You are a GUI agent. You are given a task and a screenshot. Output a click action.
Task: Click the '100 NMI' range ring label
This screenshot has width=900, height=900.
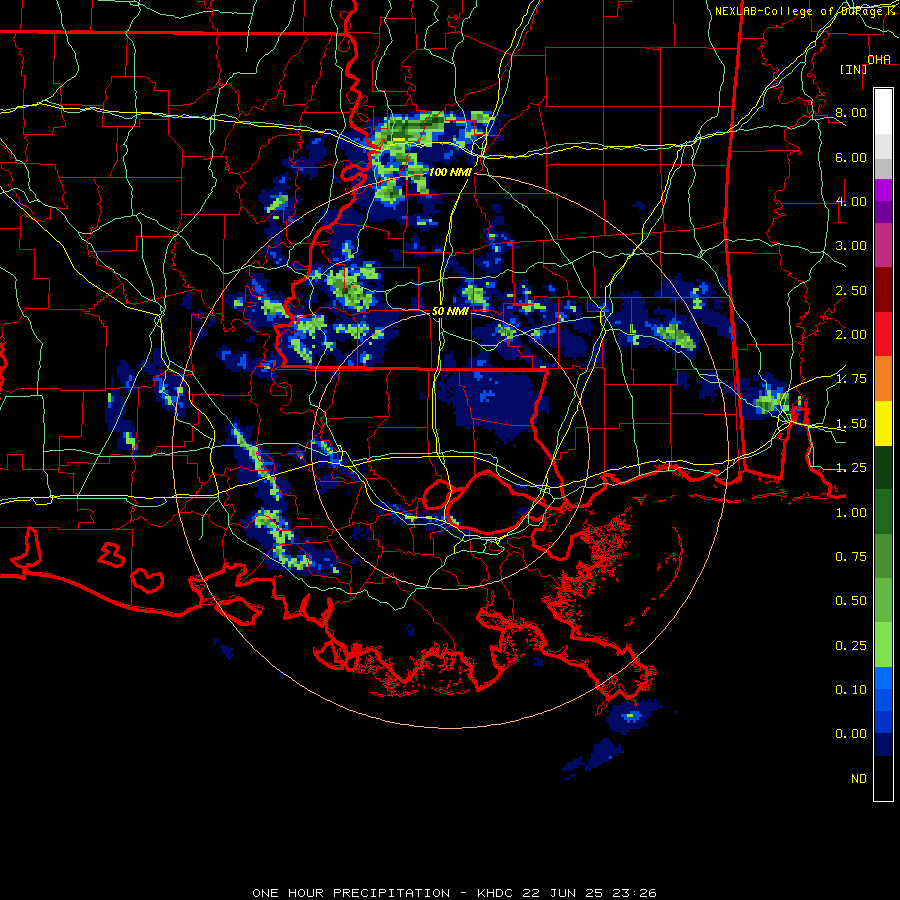click(450, 172)
